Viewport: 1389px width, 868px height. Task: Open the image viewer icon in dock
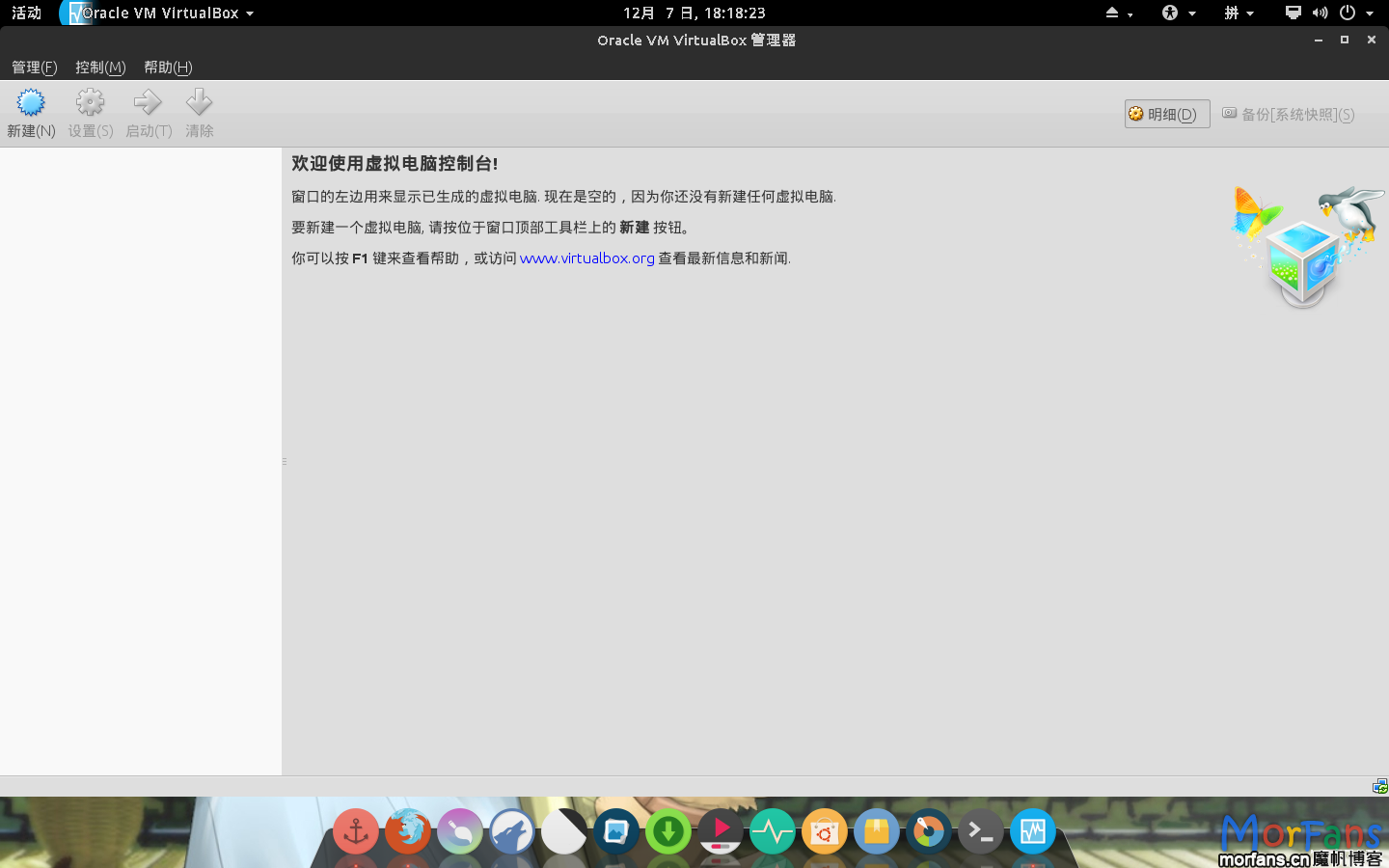(x=616, y=831)
